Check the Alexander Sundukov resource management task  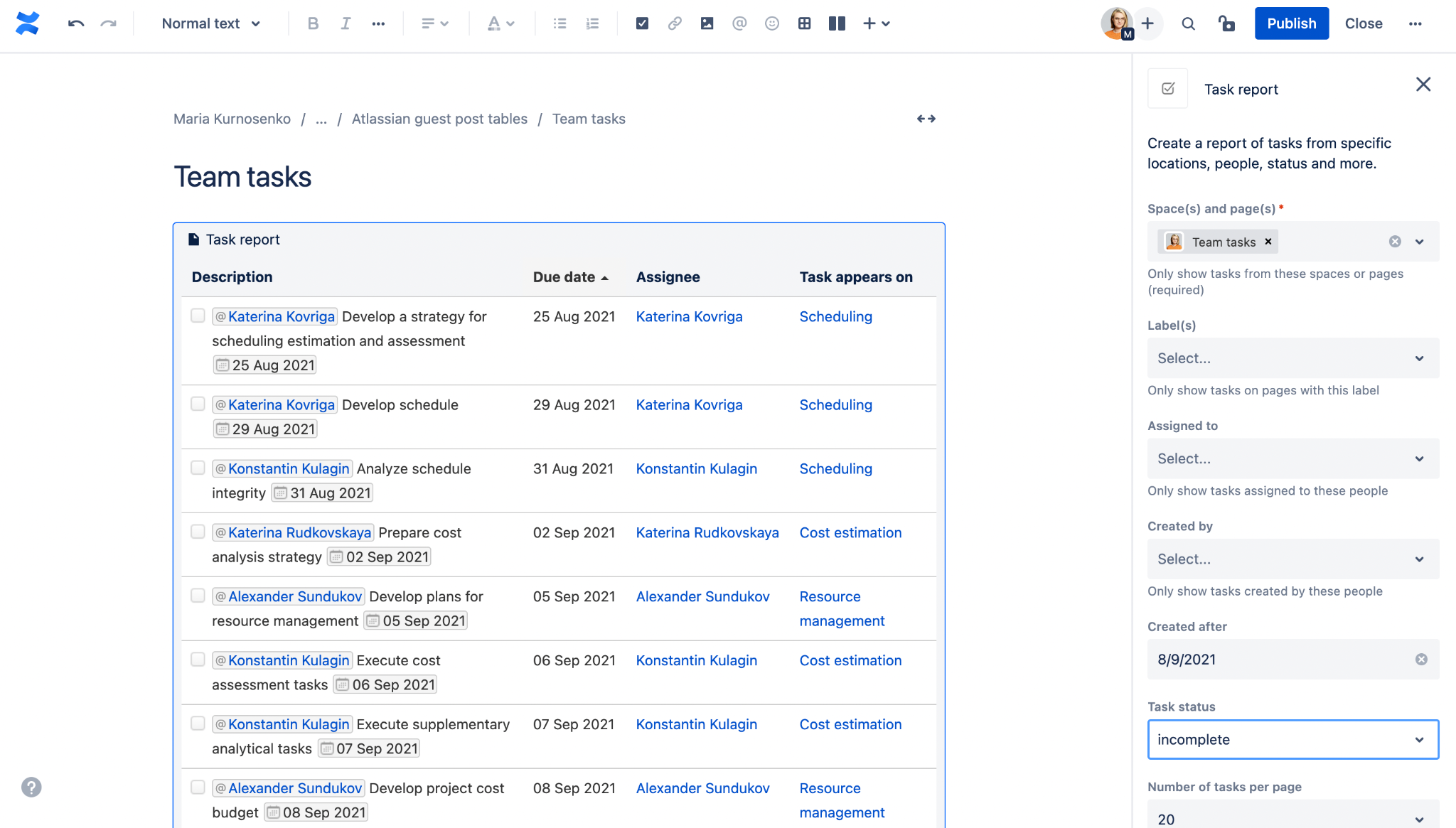pos(197,596)
